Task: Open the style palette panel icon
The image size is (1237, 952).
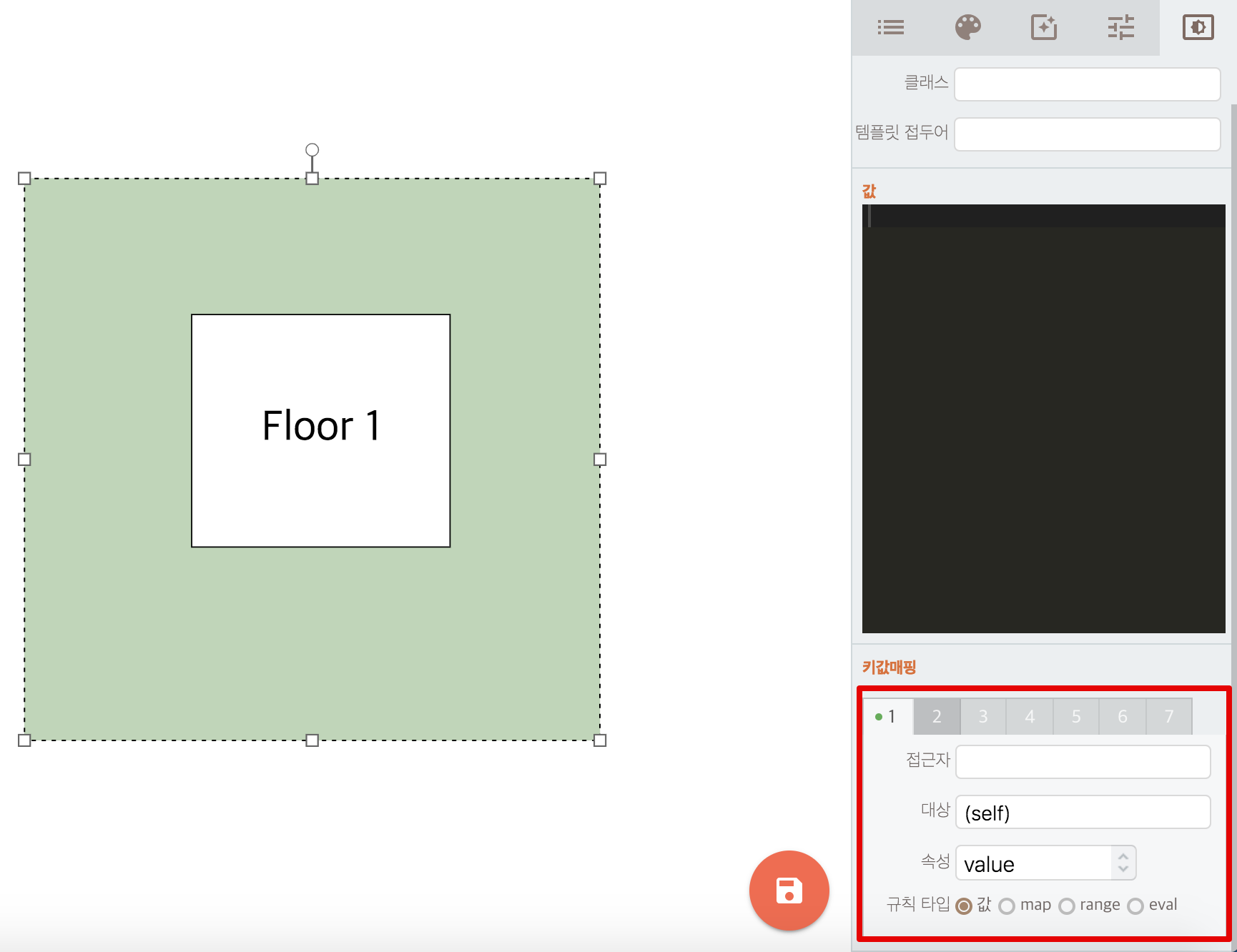Action: point(968,27)
